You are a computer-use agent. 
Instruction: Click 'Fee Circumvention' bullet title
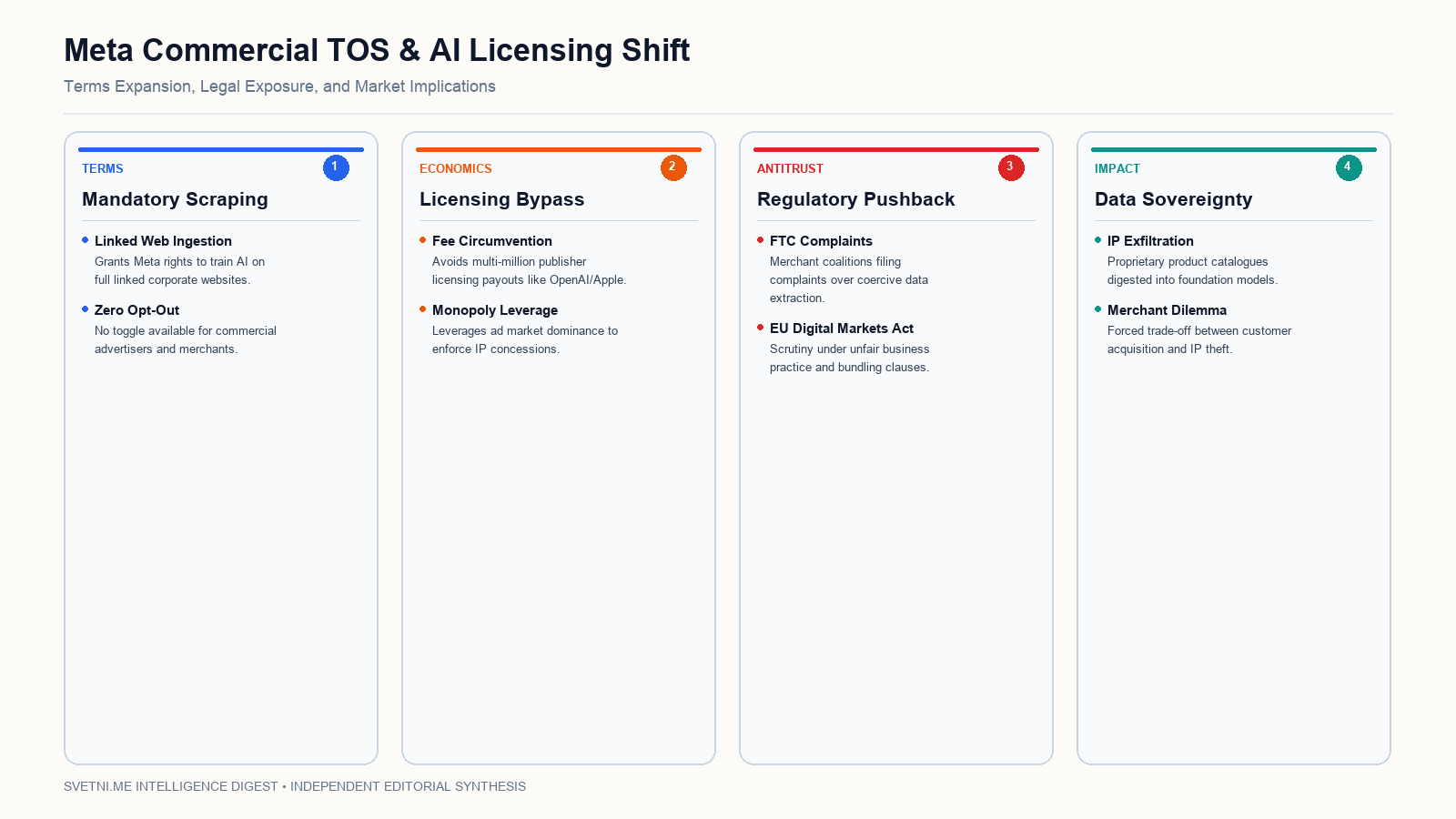[x=491, y=241]
